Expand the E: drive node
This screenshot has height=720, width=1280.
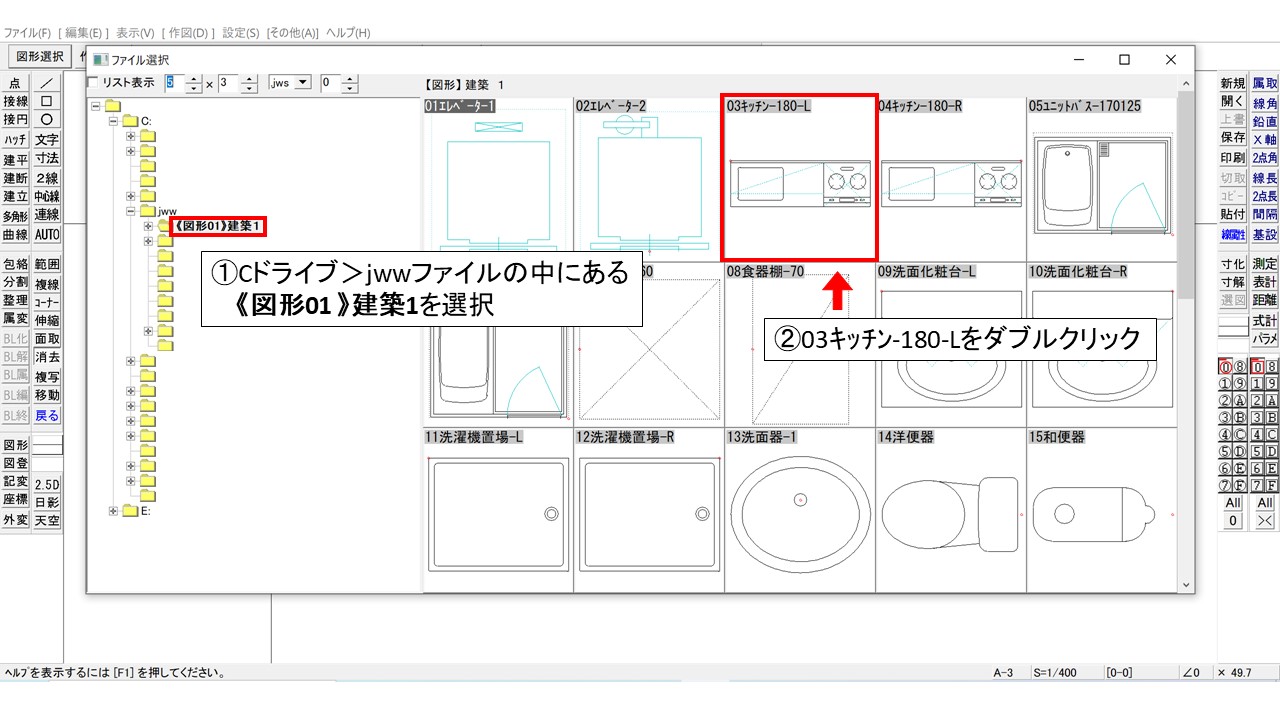tap(114, 508)
